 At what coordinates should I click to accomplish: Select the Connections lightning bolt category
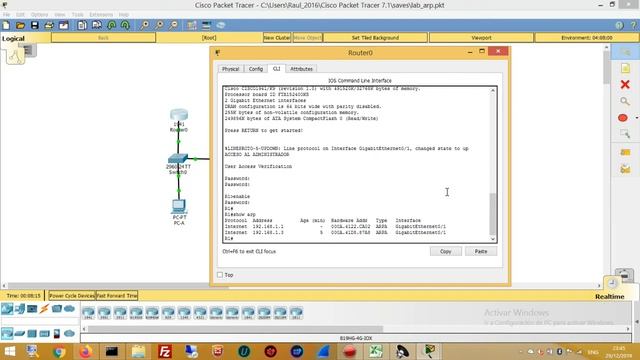point(44,309)
